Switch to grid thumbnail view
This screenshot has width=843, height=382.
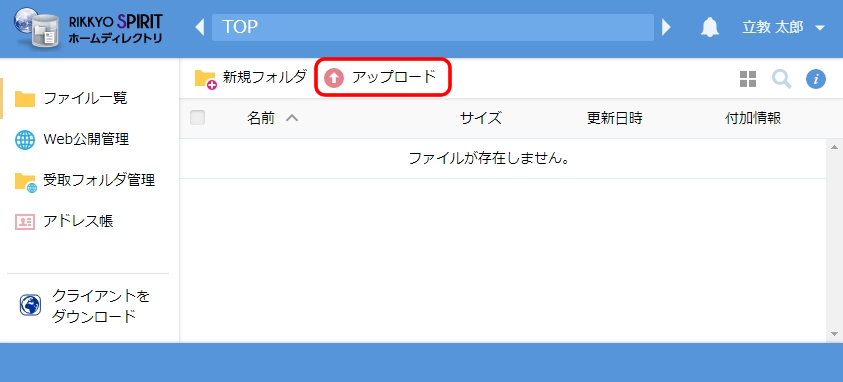(748, 79)
